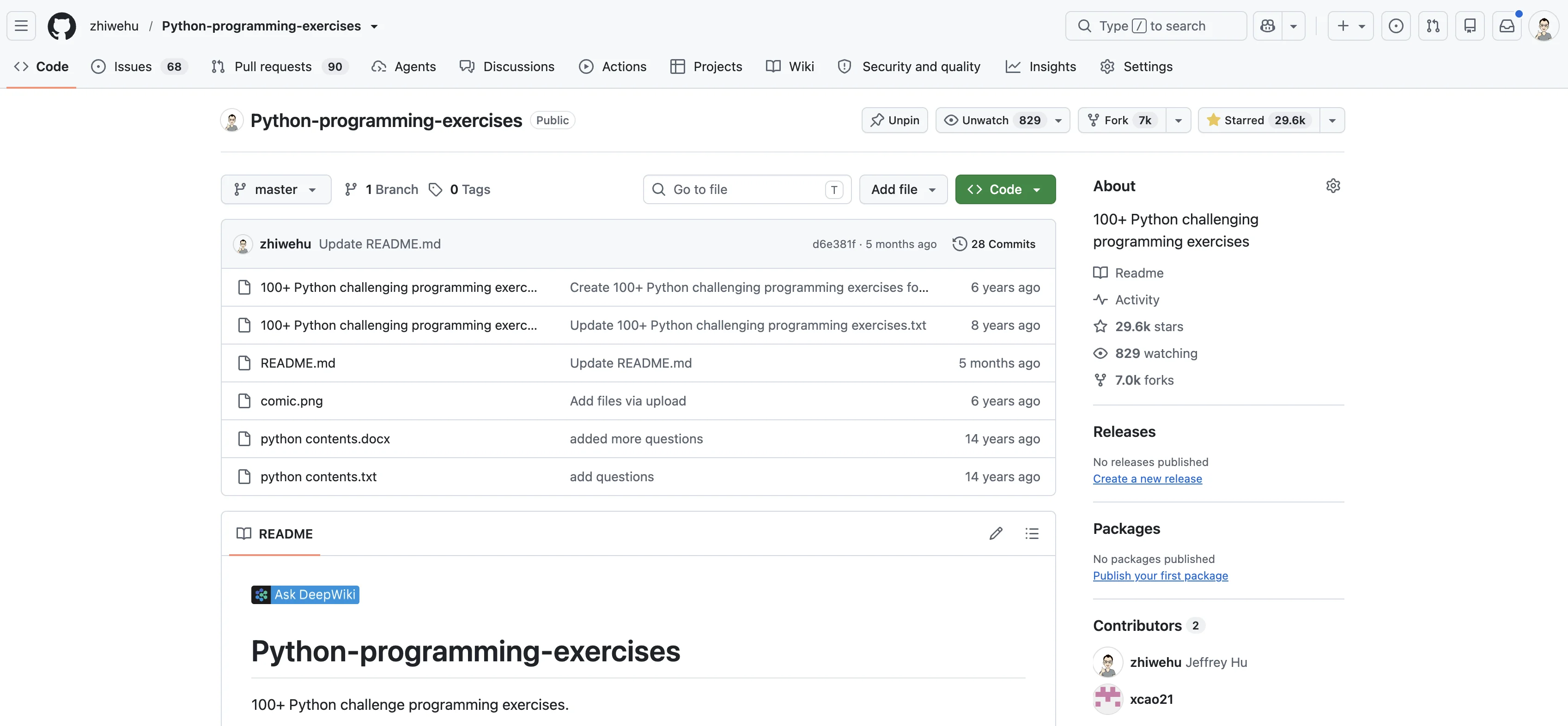Focus the Go to file search field
1568x726 pixels.
point(747,189)
